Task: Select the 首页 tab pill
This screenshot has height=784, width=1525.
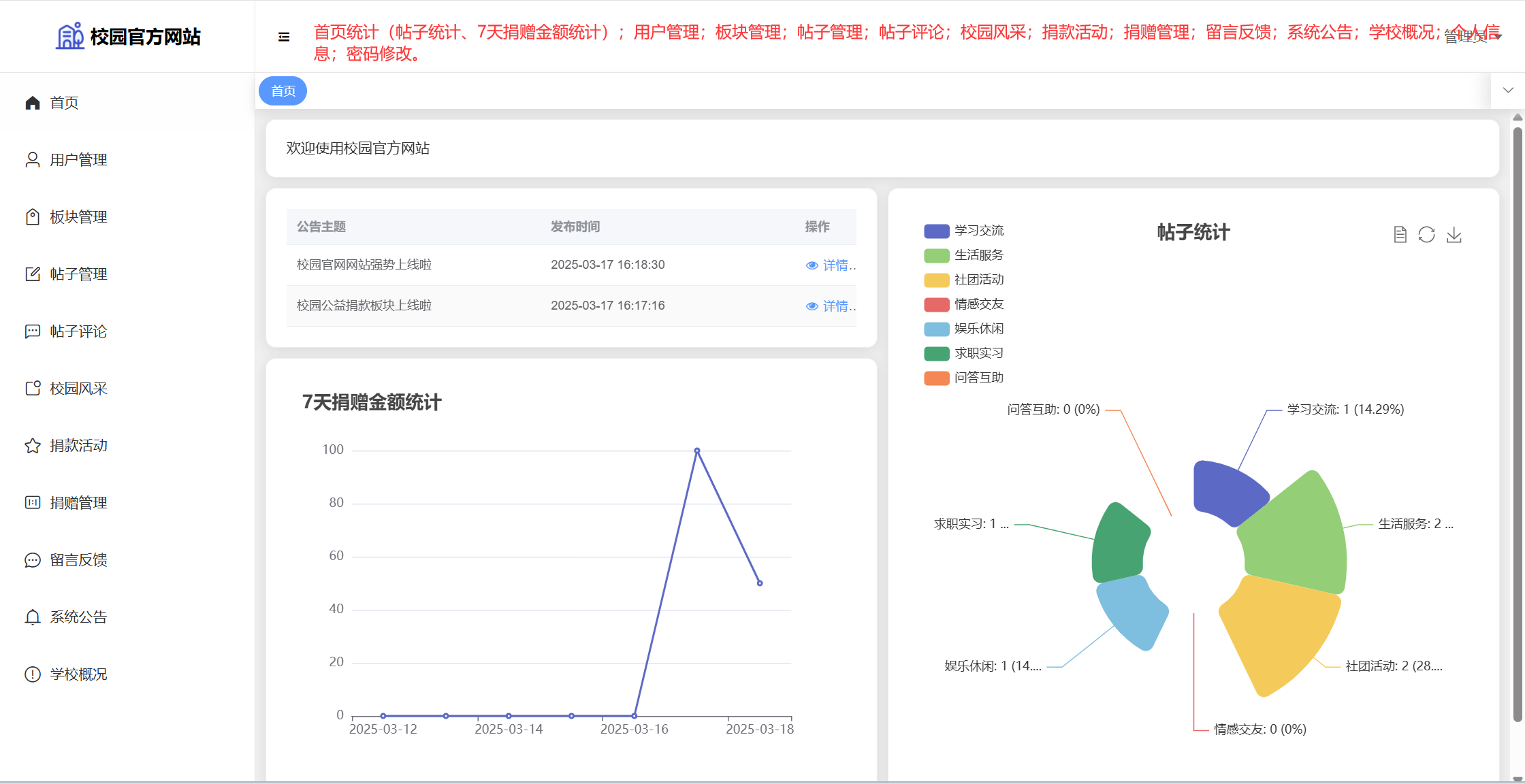Action: pyautogui.click(x=283, y=91)
